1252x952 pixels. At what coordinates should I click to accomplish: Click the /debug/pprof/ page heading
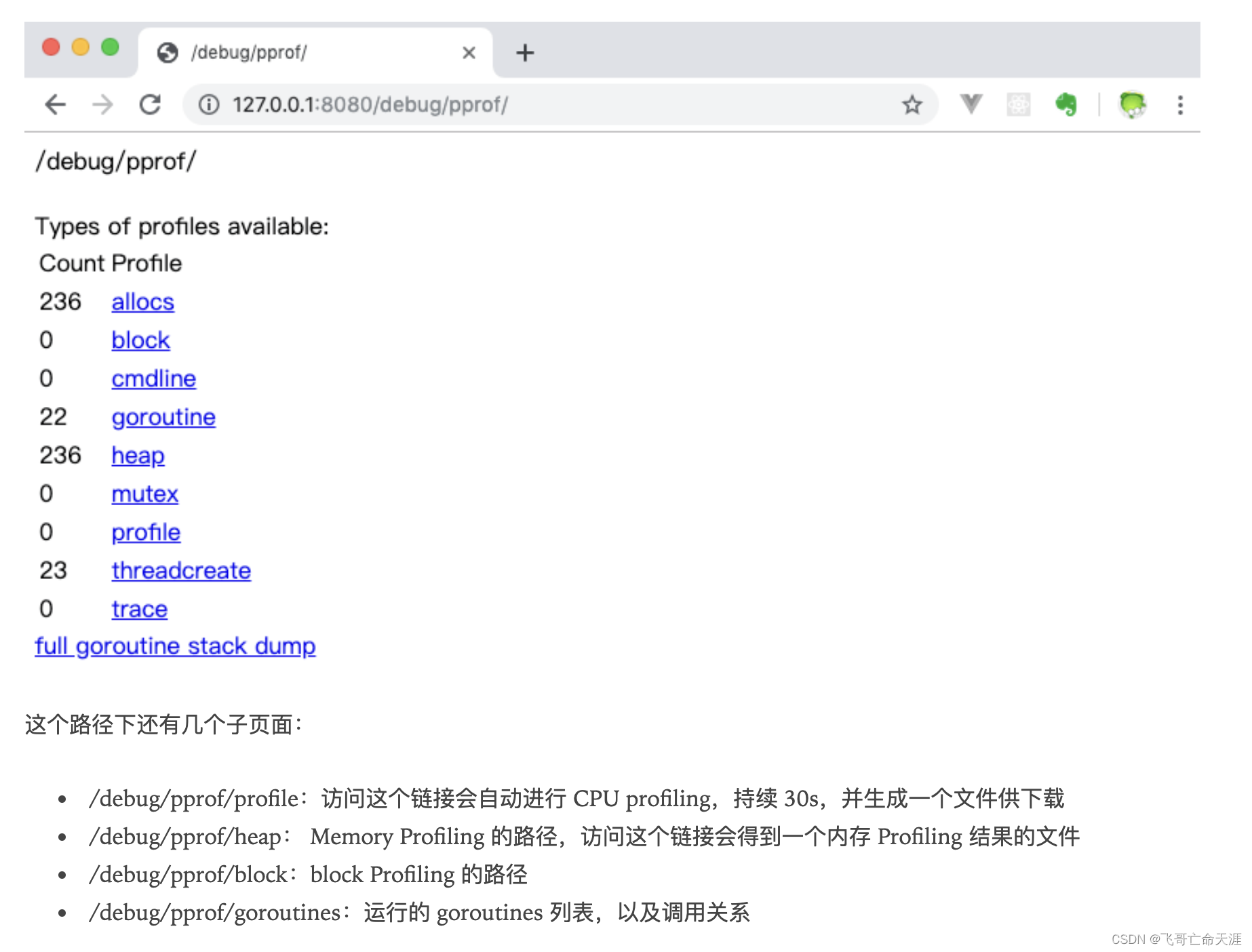tap(115, 161)
